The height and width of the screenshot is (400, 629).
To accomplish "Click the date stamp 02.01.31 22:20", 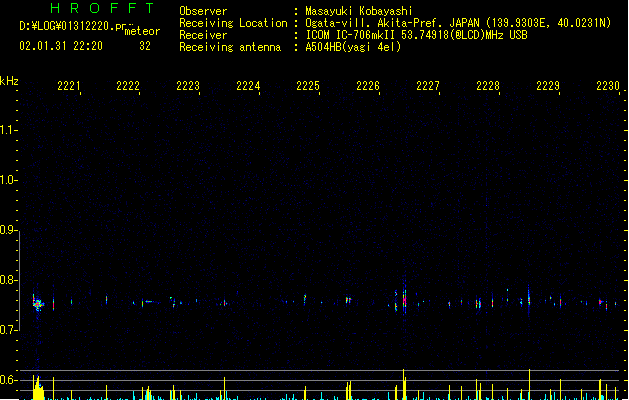I will [61, 46].
